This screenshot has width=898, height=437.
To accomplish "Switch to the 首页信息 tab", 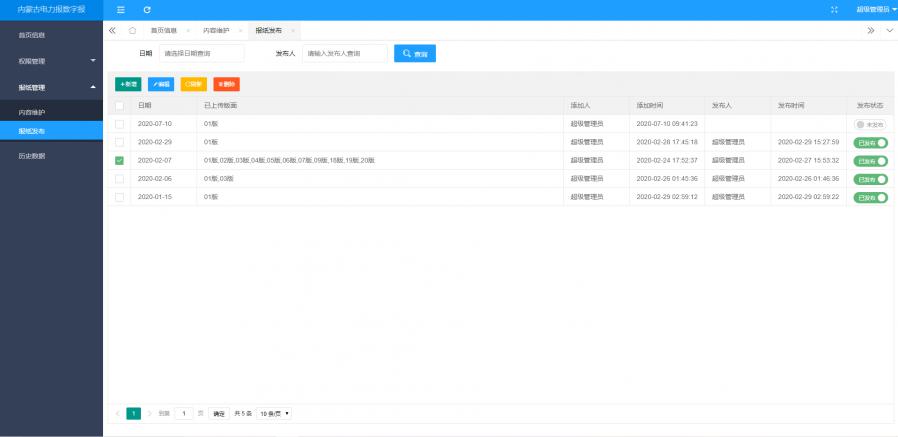I will 164,31.
